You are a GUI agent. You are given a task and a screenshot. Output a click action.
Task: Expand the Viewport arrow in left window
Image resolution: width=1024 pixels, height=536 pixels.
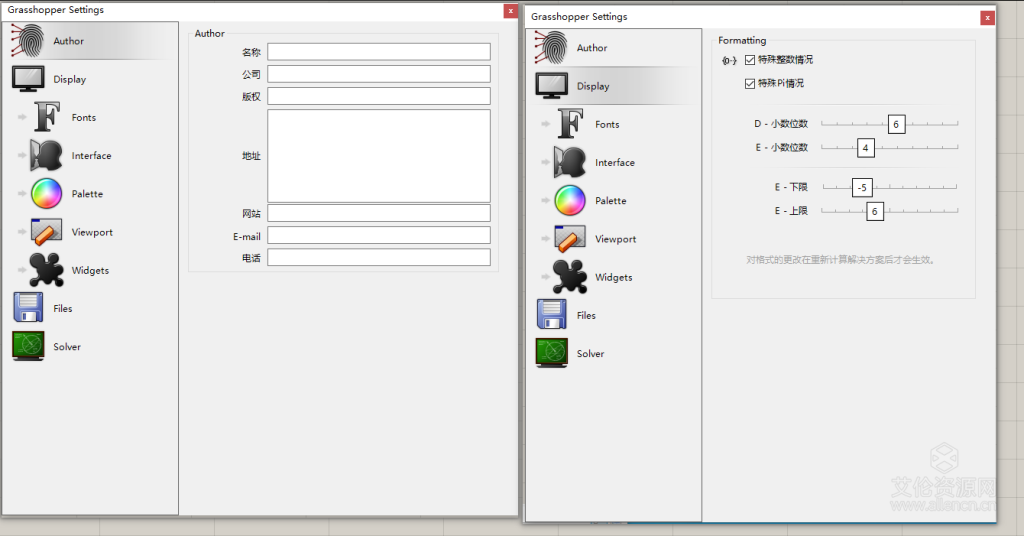(x=22, y=232)
